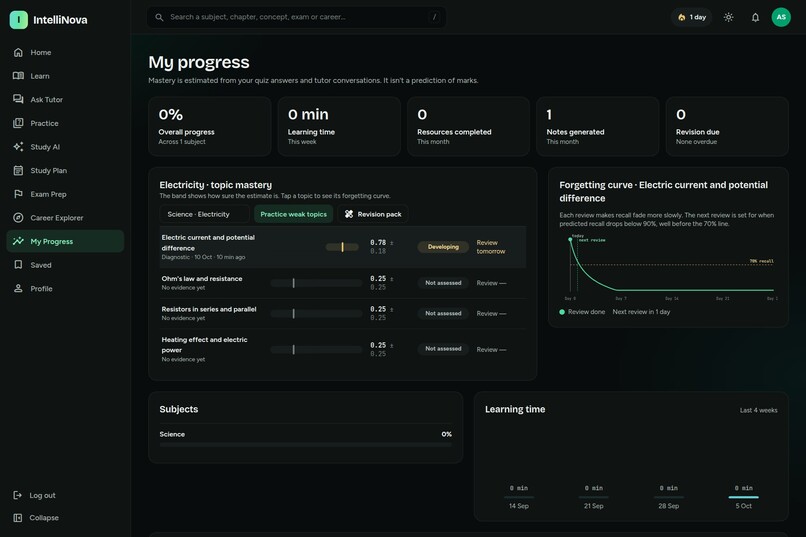Click the 28 Sep learning time bar
Screen dimensions: 806x537
(x=669, y=497)
